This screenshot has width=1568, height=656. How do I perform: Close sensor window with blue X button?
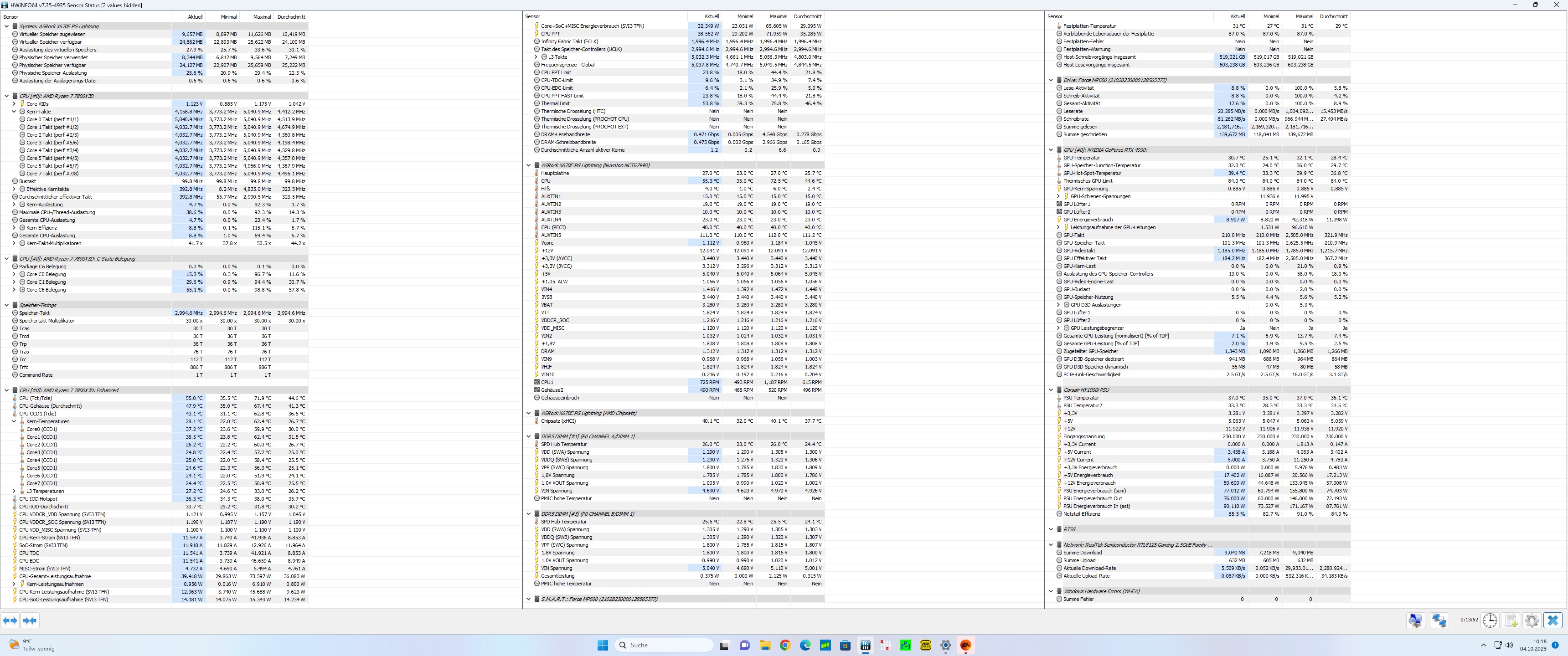tap(1553, 620)
